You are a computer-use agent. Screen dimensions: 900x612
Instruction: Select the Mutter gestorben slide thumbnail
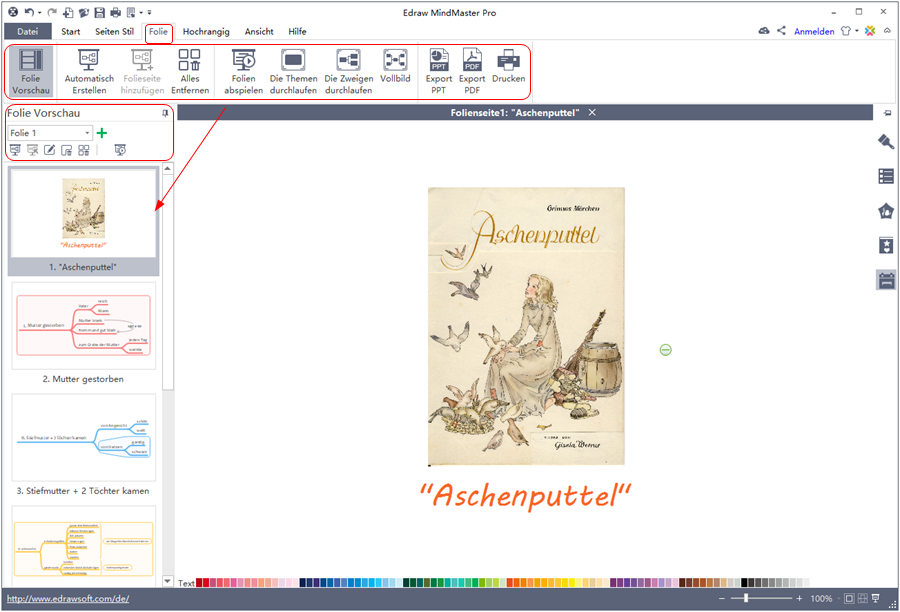83,325
